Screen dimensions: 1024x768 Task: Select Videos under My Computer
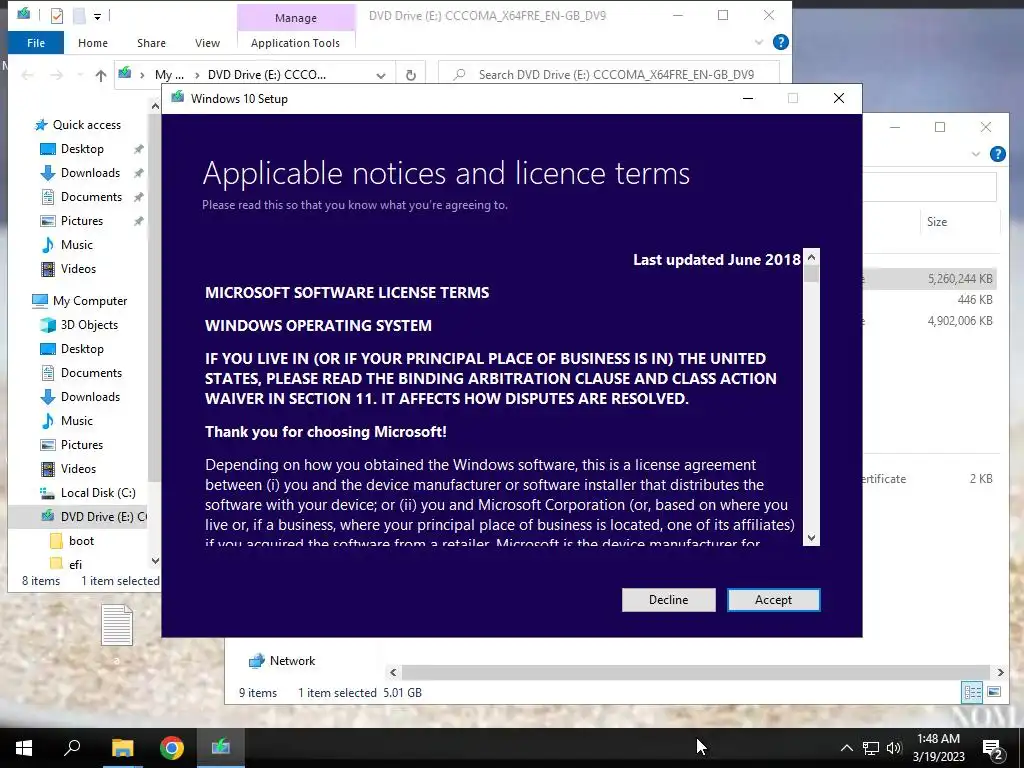[78, 469]
